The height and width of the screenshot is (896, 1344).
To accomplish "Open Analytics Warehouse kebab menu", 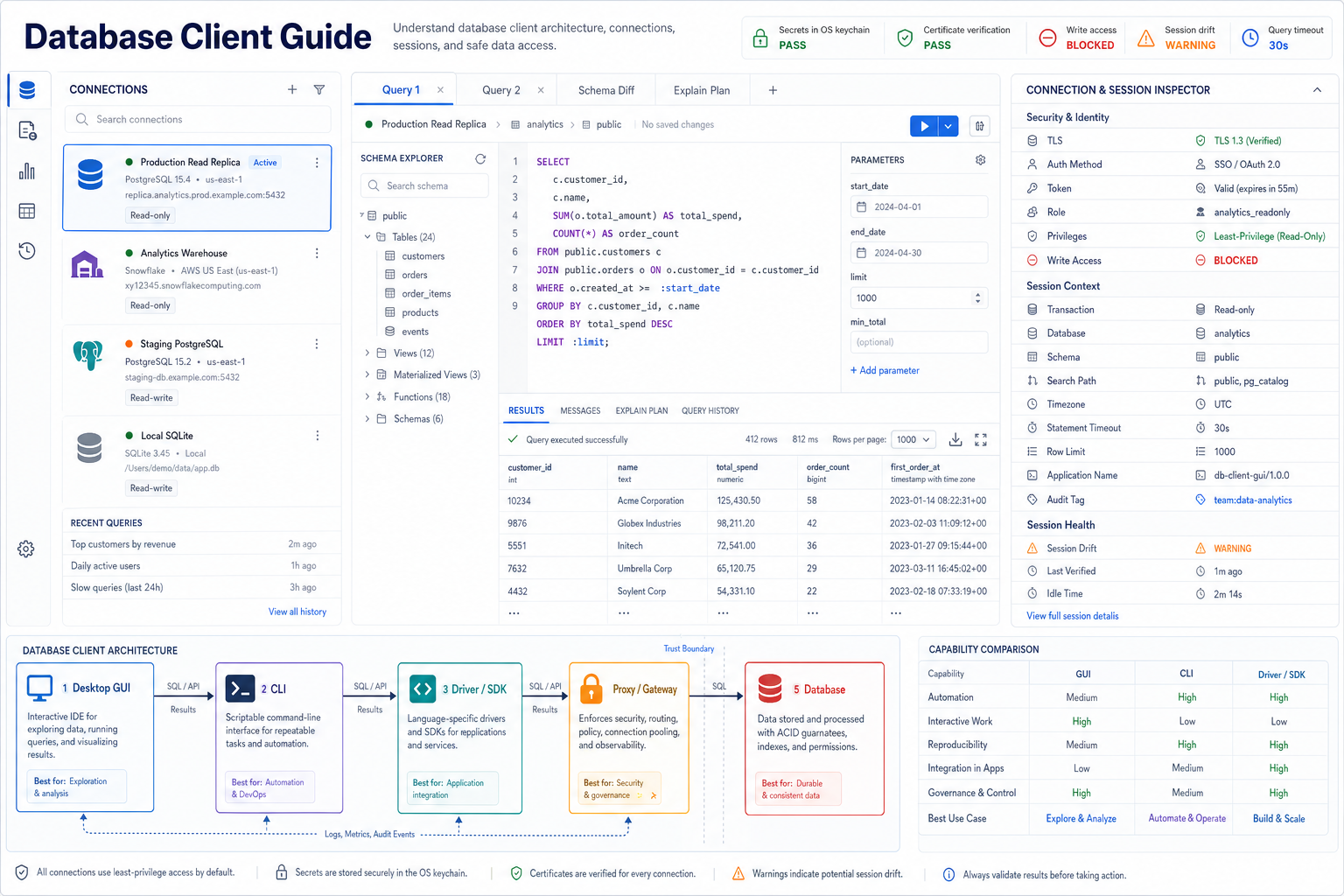I will pyautogui.click(x=317, y=253).
